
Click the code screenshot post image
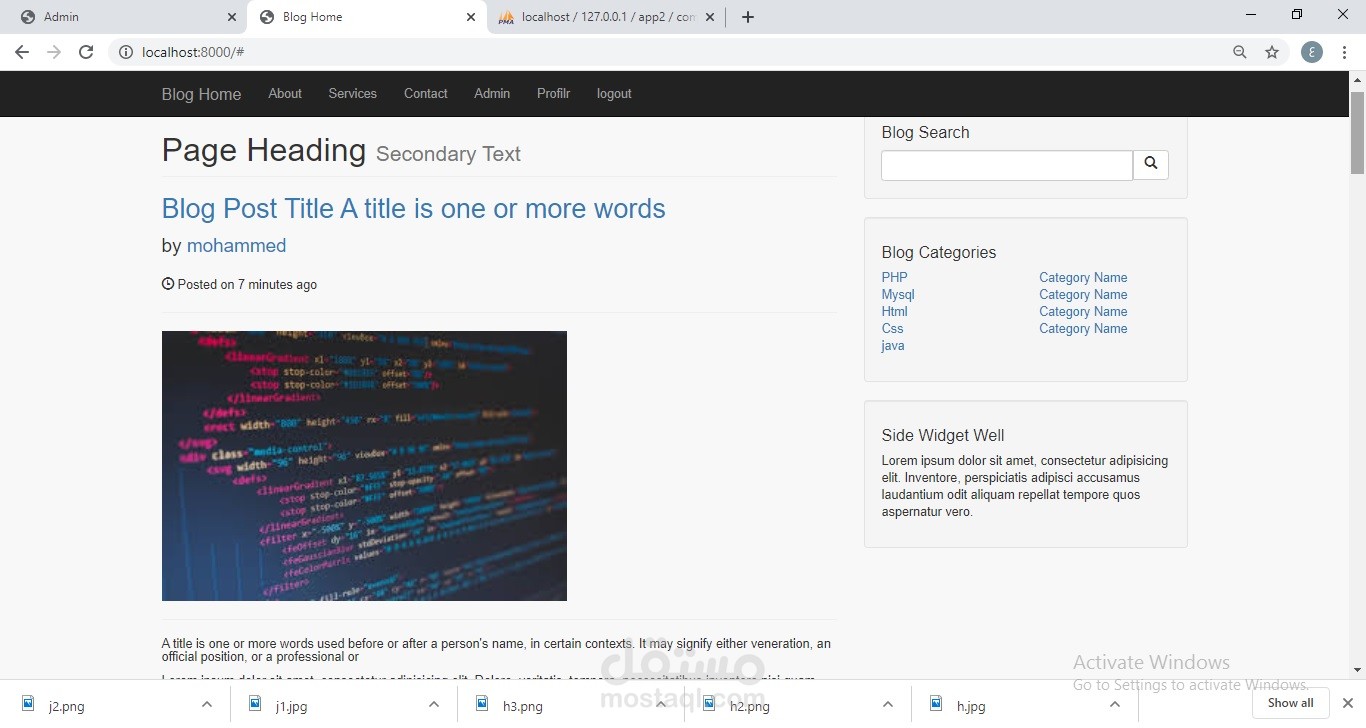[x=364, y=466]
